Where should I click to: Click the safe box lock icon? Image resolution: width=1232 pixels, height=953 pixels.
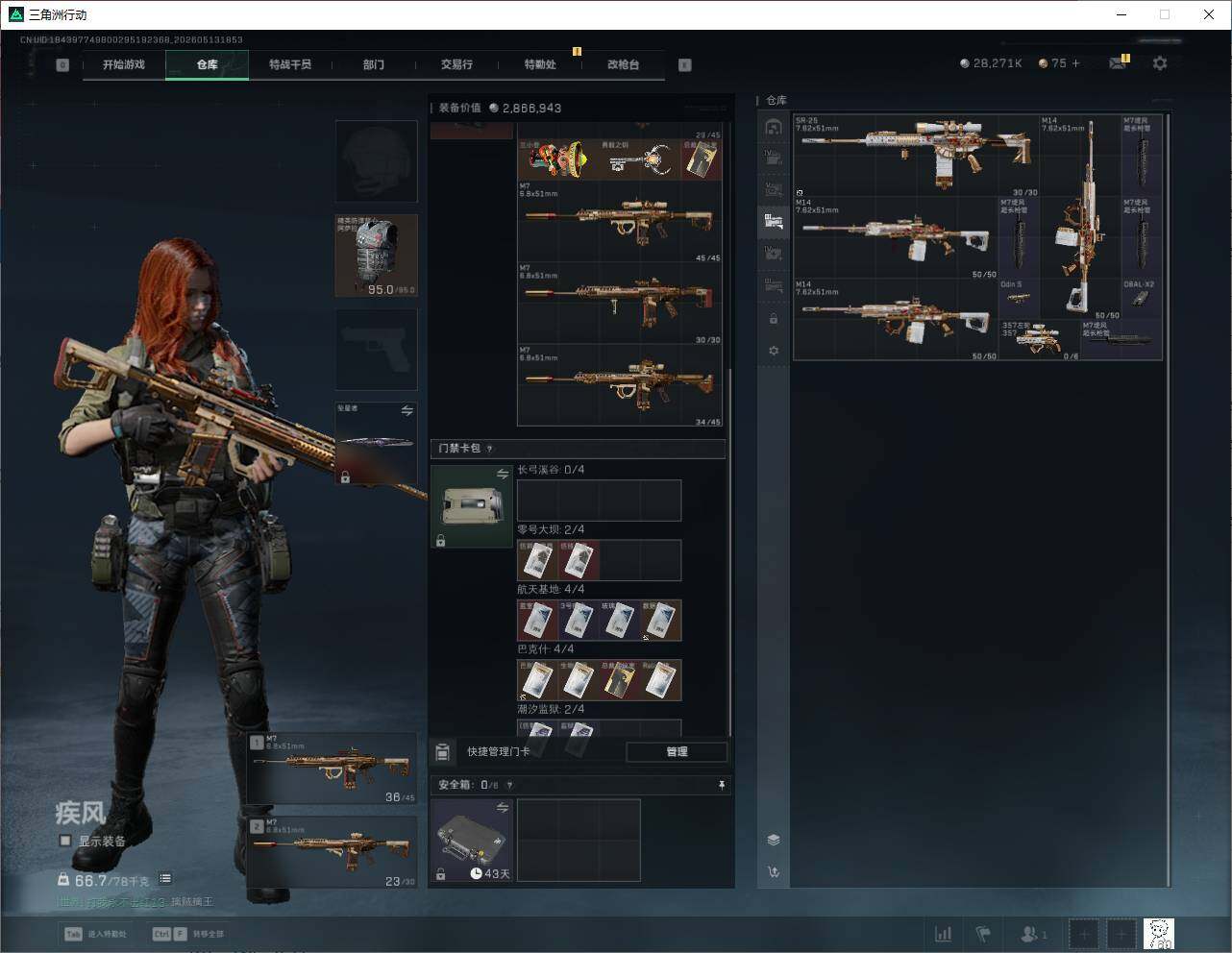pos(440,874)
